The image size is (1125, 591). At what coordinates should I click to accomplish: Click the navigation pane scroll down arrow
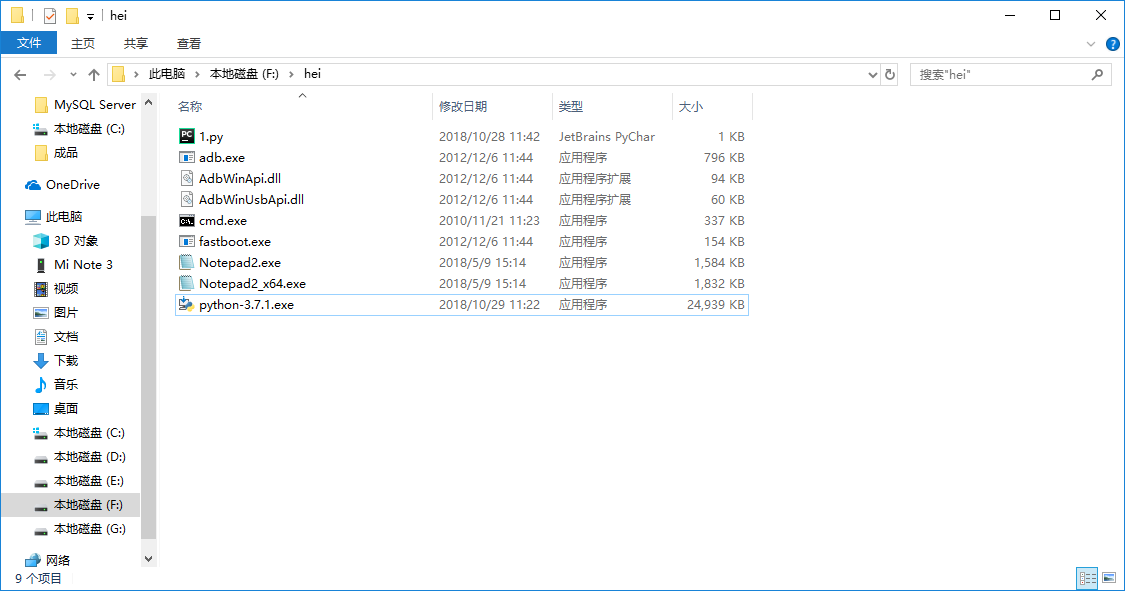click(x=149, y=559)
